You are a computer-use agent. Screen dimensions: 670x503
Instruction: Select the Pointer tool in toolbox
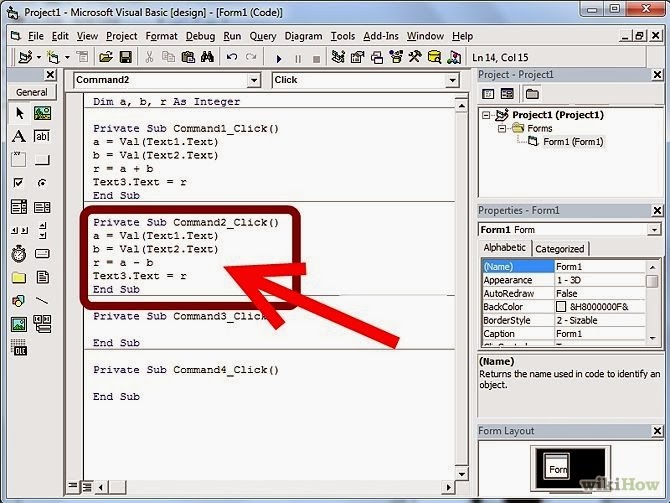pos(19,113)
